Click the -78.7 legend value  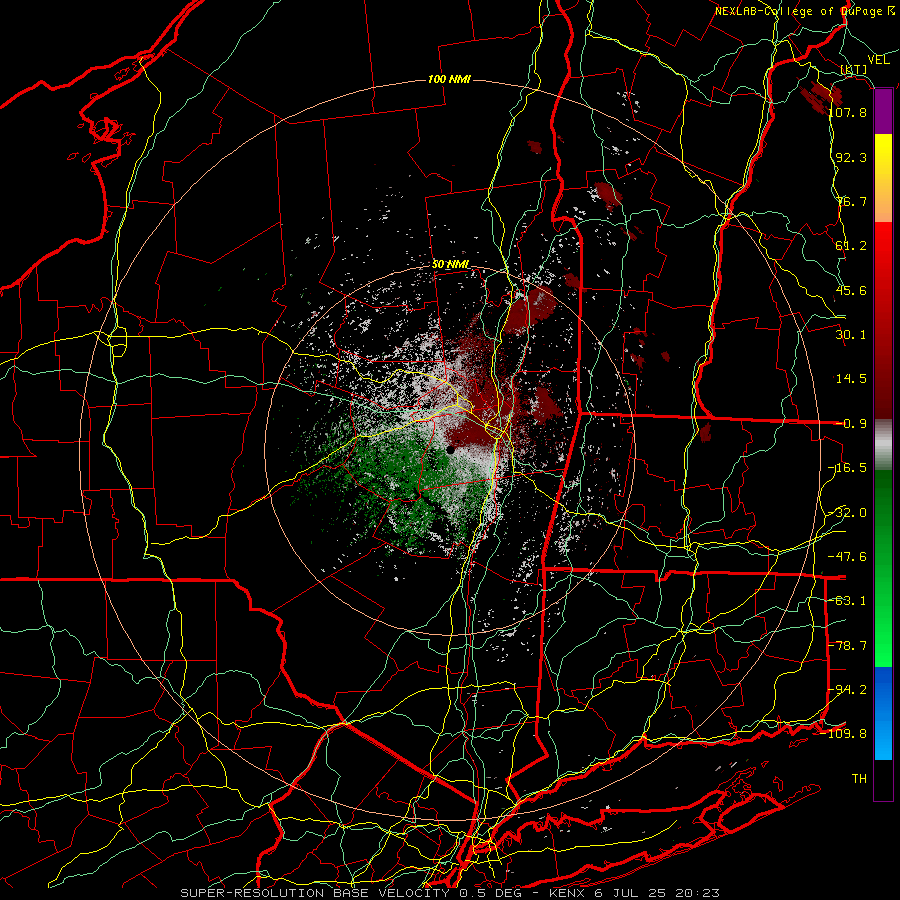tap(848, 646)
